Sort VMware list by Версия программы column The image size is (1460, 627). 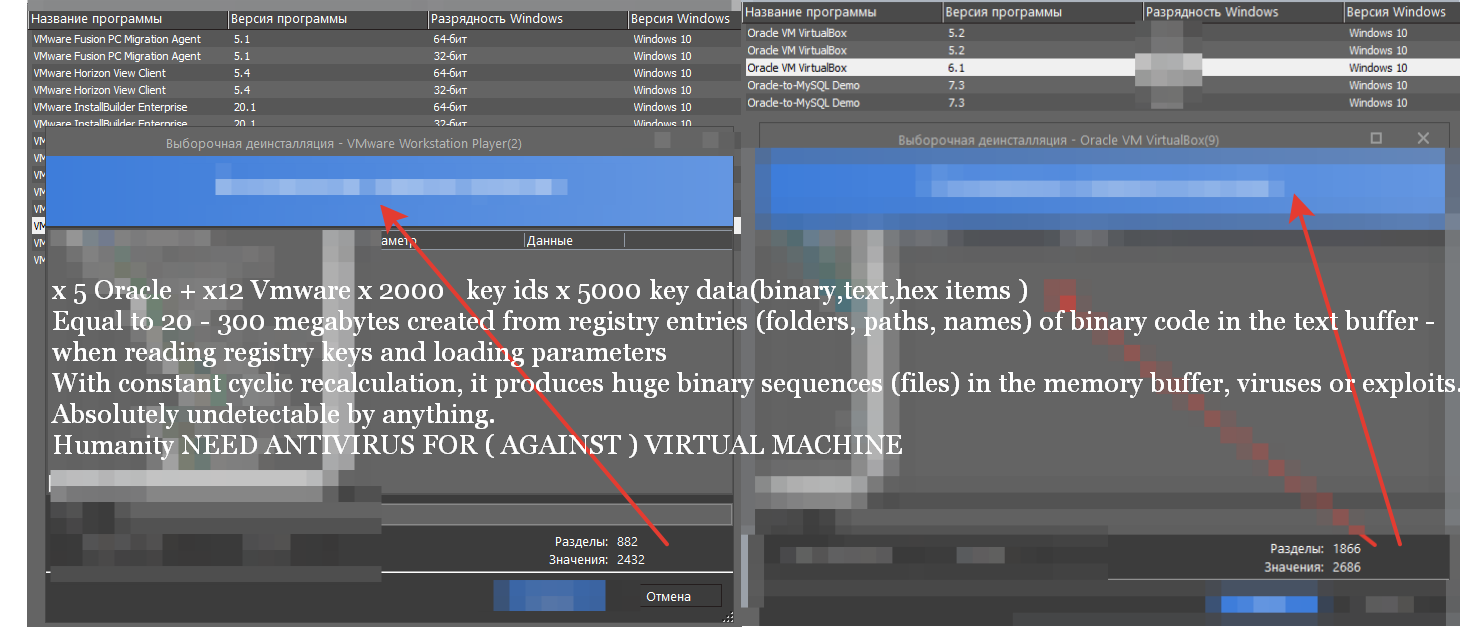[327, 19]
